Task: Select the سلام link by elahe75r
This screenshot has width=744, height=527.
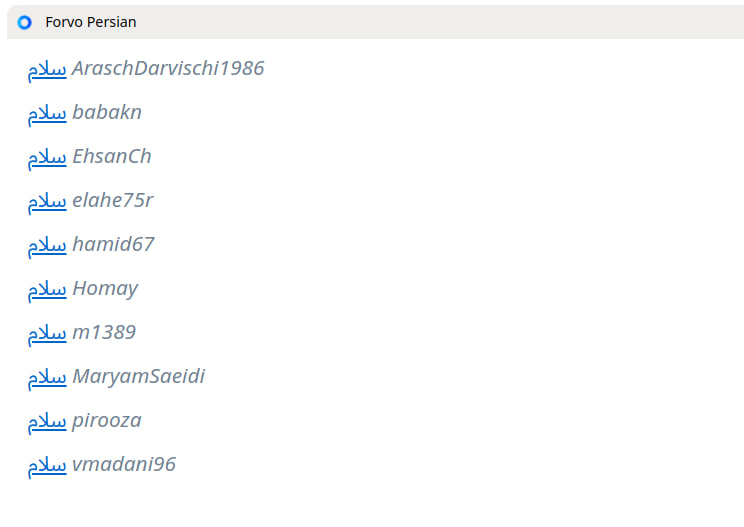Action: pos(47,201)
